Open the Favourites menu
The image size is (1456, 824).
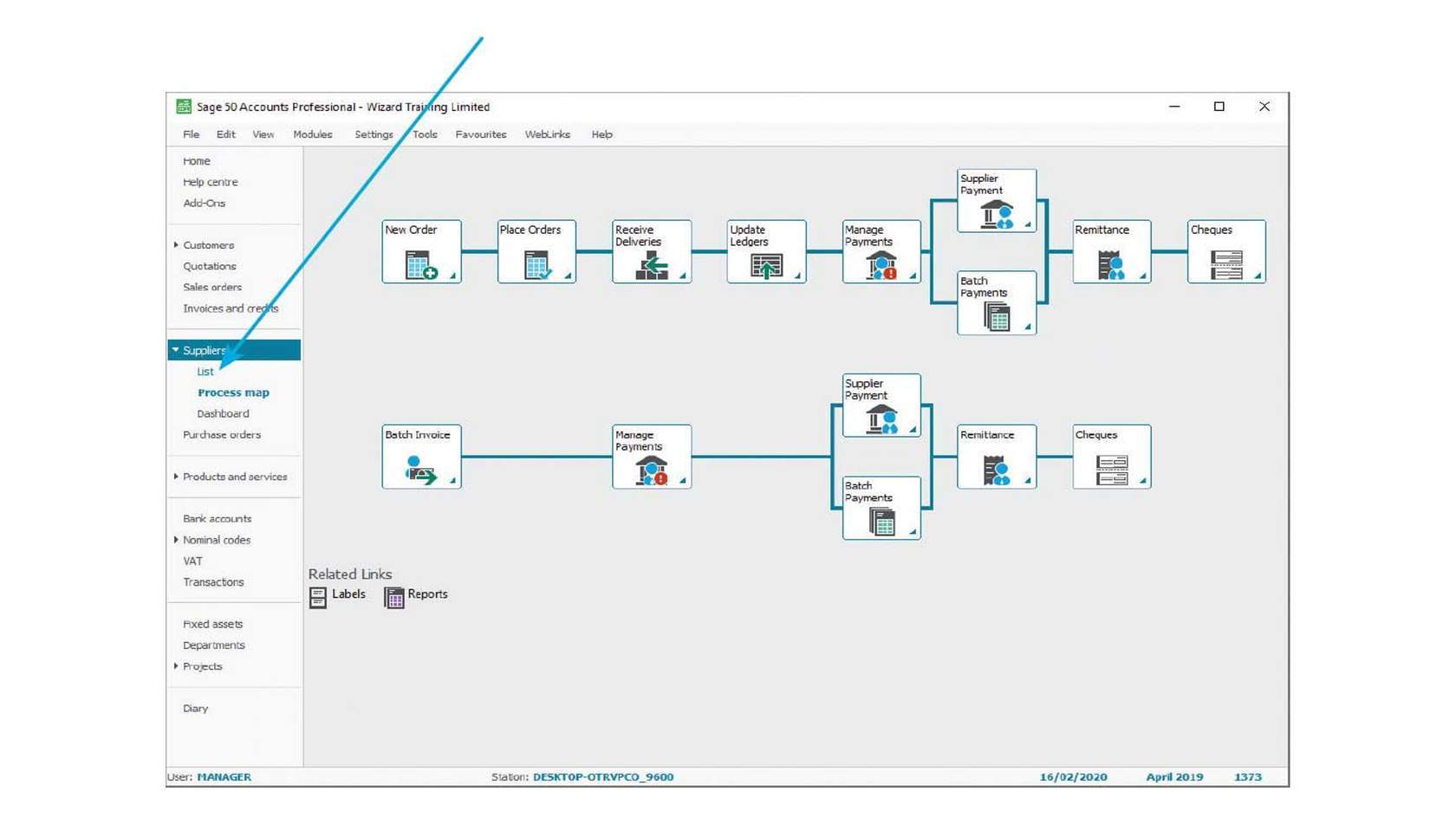coord(481,134)
